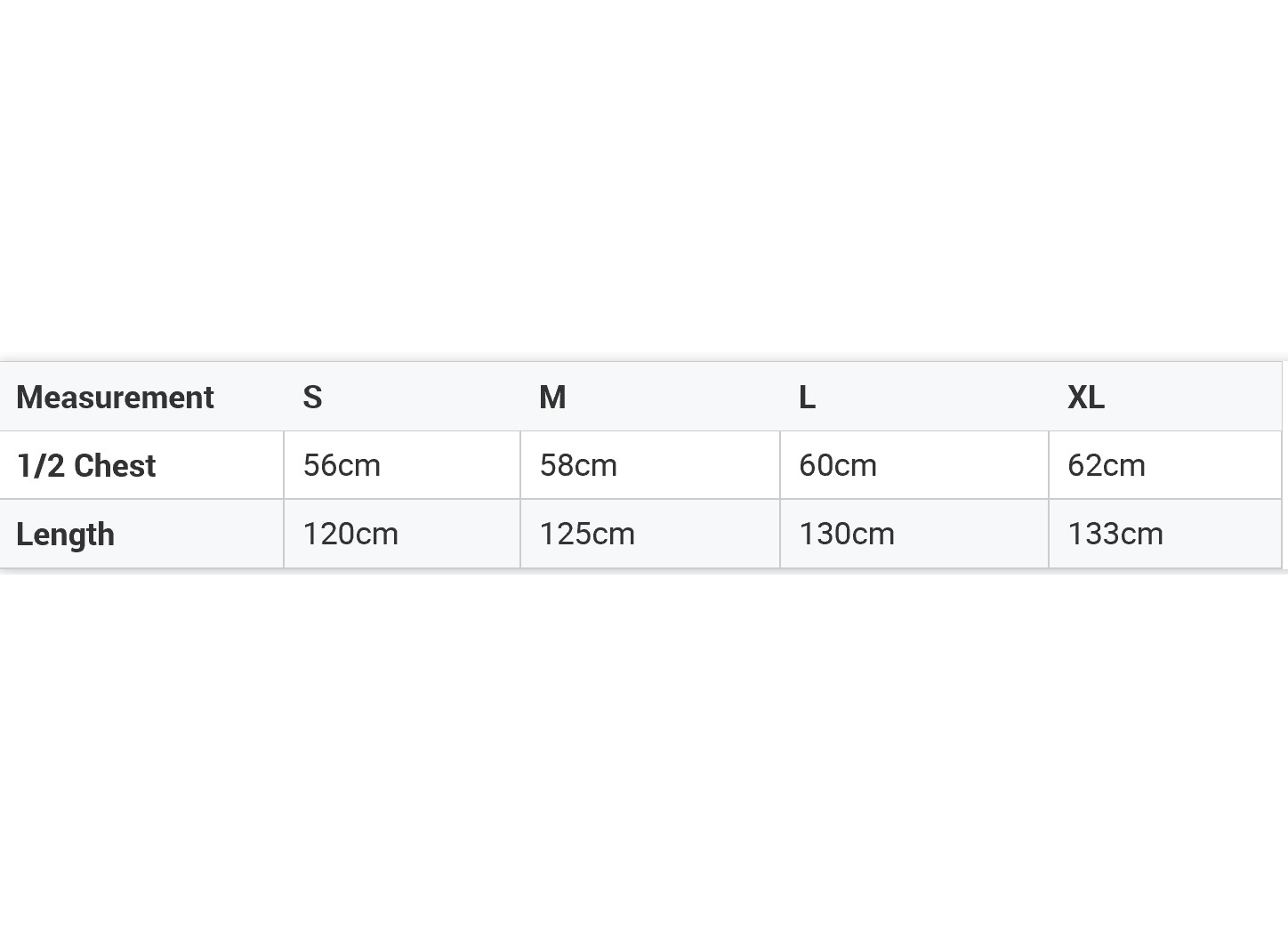Click the 120cm length cell

(x=350, y=534)
